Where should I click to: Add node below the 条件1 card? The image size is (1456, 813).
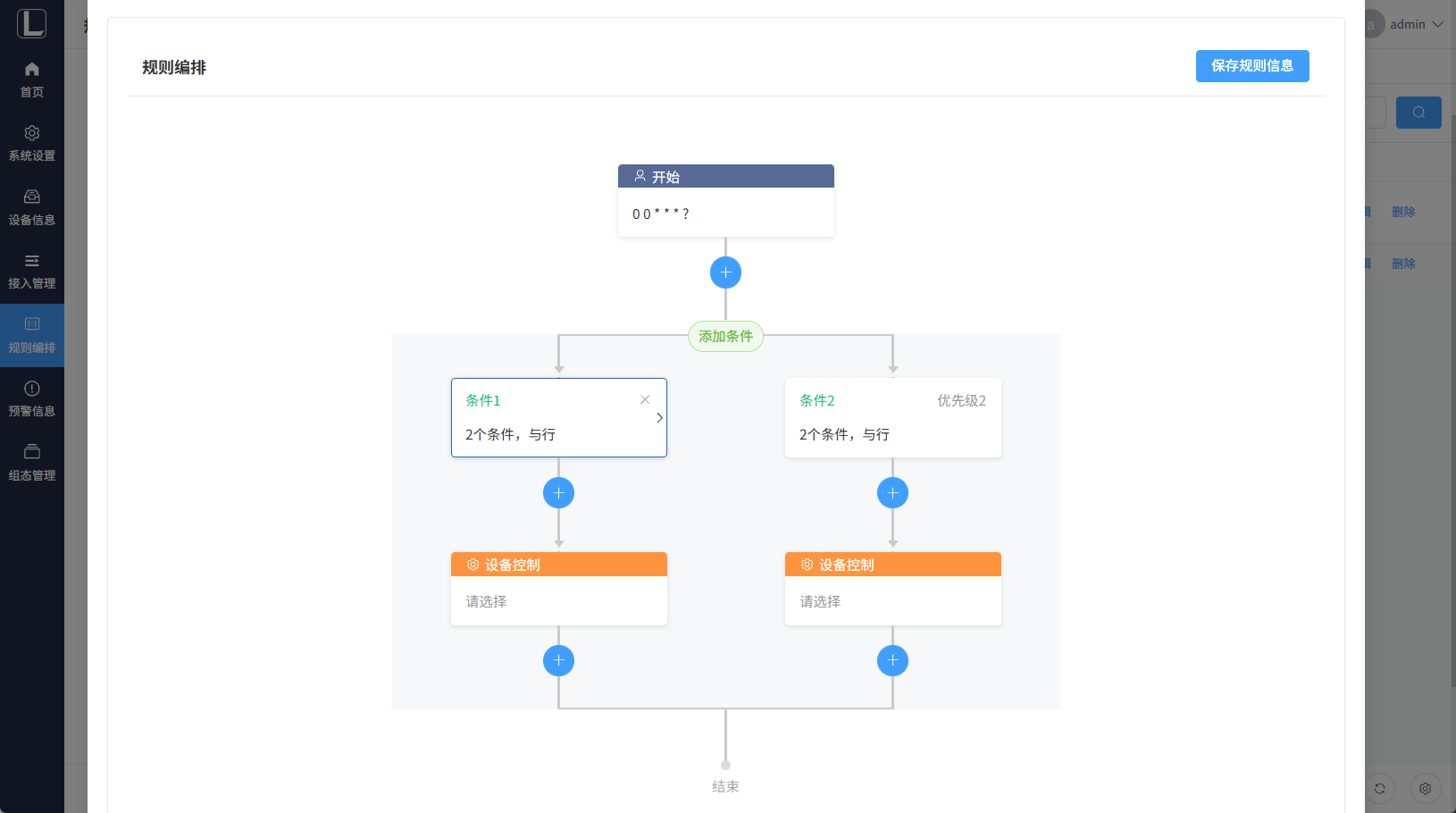[x=558, y=493]
